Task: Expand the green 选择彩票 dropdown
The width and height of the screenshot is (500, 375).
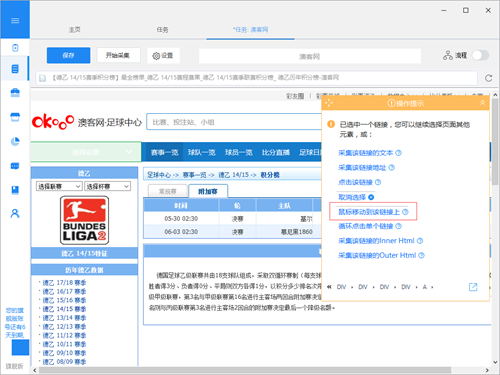Action: 86,152
